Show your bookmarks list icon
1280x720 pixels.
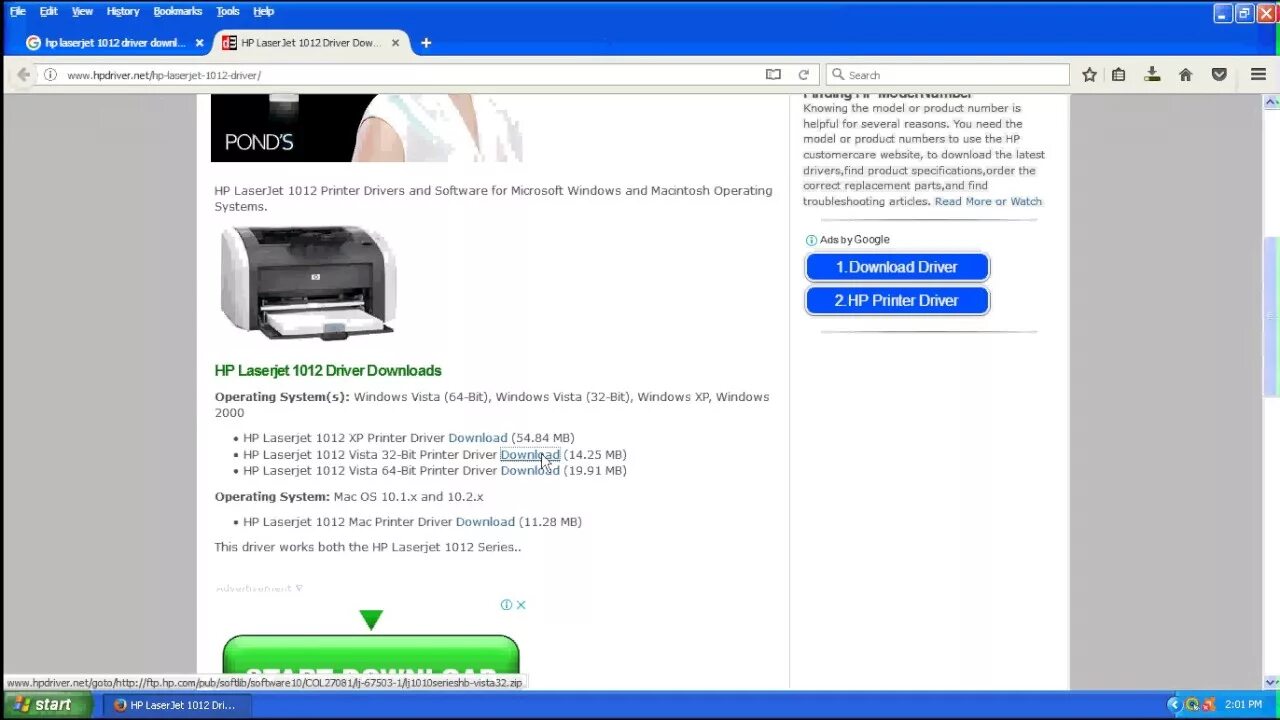coord(1119,75)
